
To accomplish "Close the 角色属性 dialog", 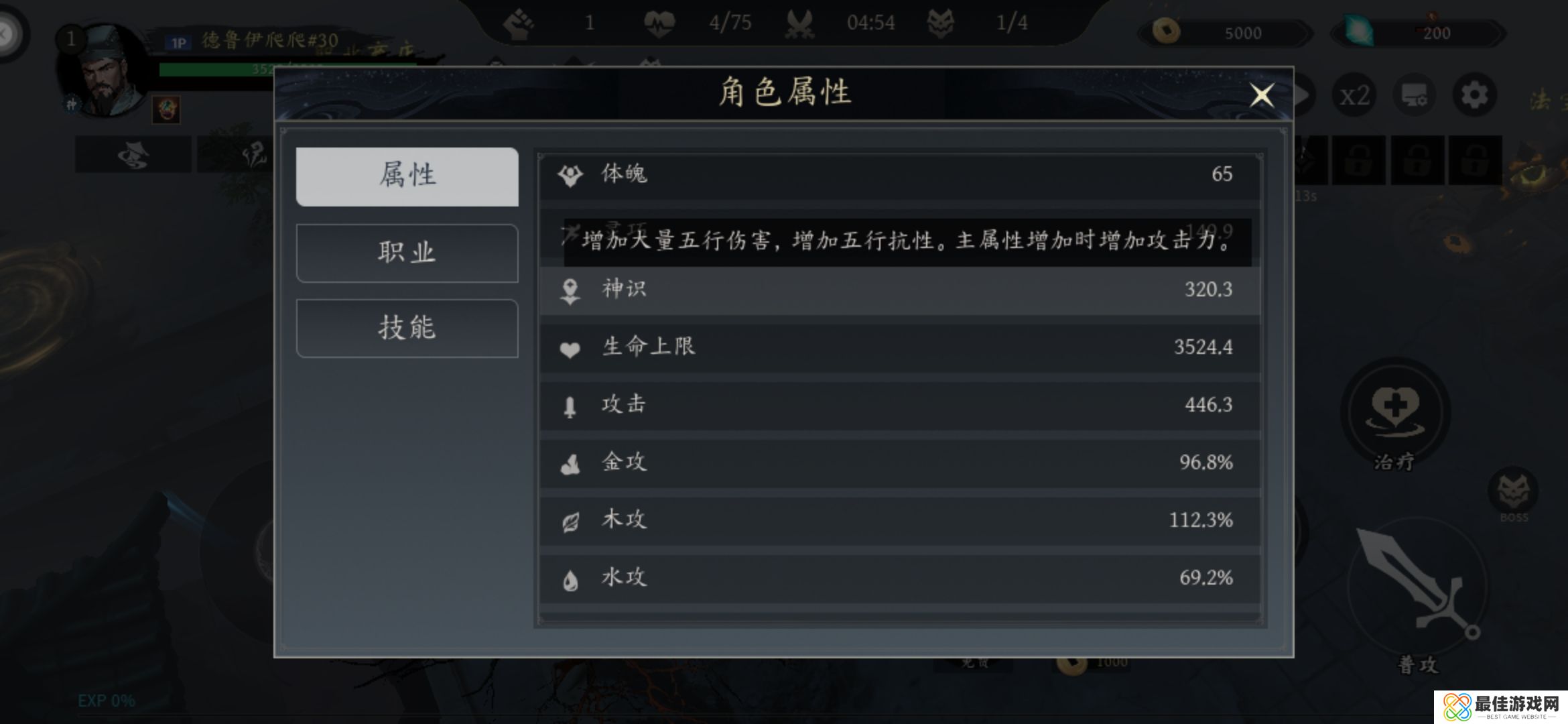I will pyautogui.click(x=1261, y=95).
